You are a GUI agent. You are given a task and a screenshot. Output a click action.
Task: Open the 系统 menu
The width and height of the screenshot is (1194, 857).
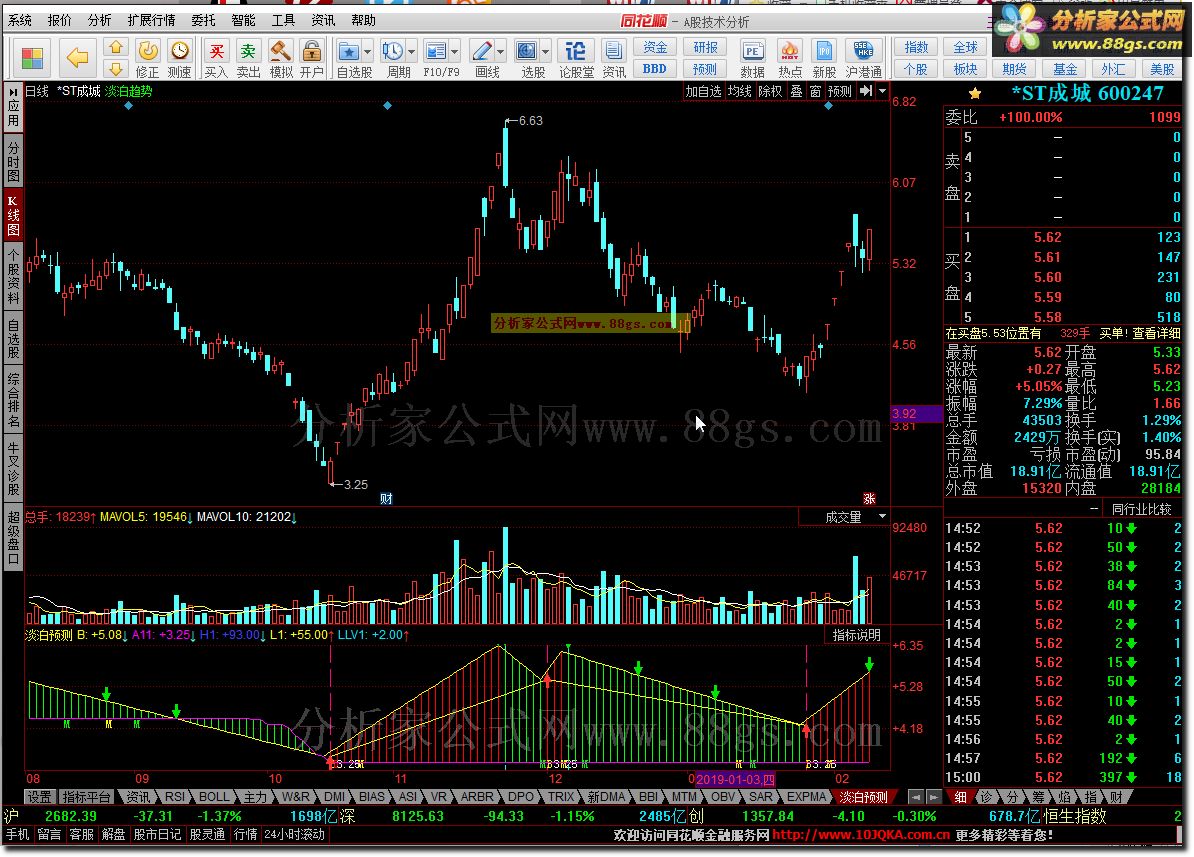[x=20, y=21]
